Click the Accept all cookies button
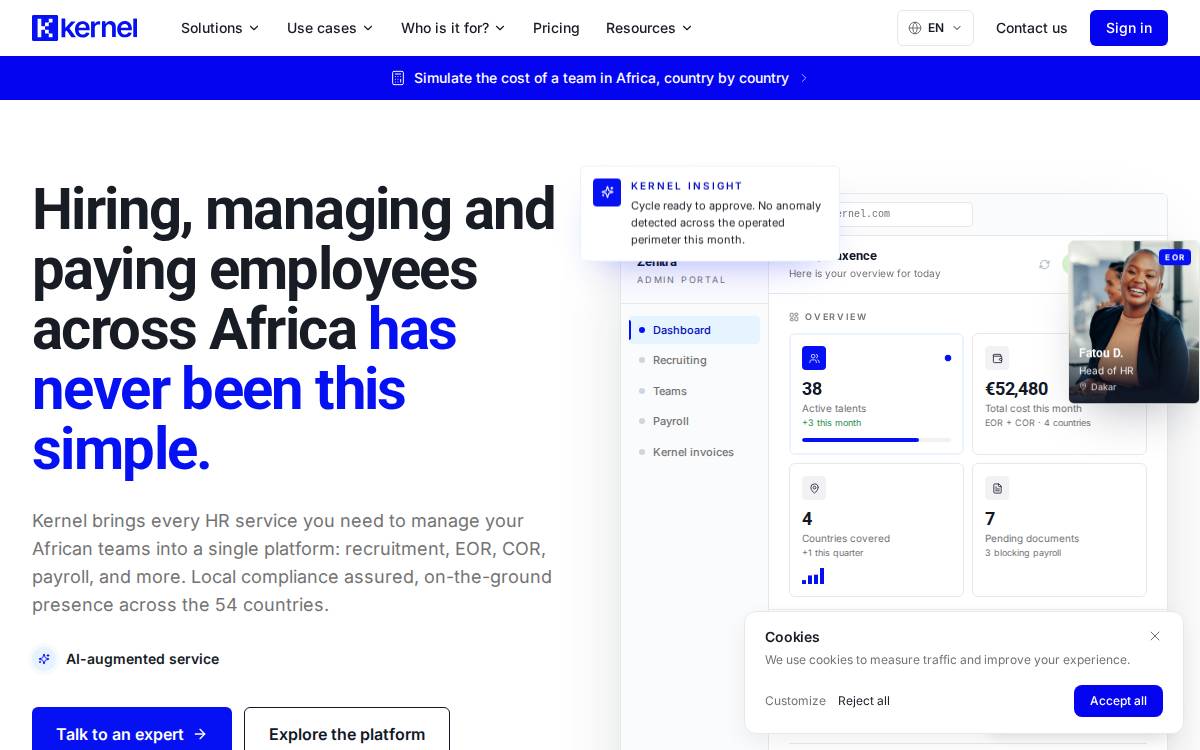1200x750 pixels. pyautogui.click(x=1118, y=701)
